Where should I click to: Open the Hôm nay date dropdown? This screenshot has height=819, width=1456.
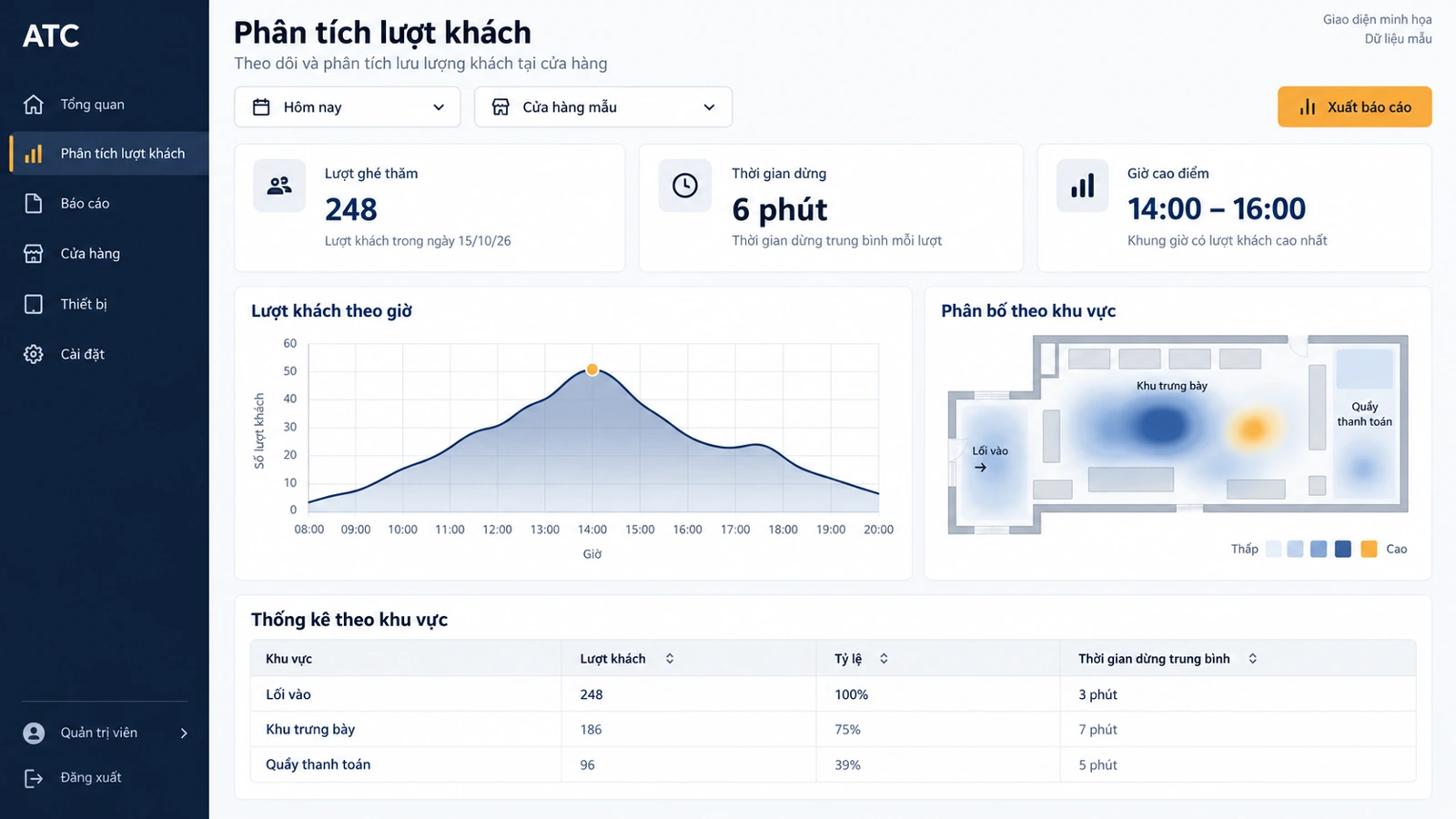[x=348, y=107]
